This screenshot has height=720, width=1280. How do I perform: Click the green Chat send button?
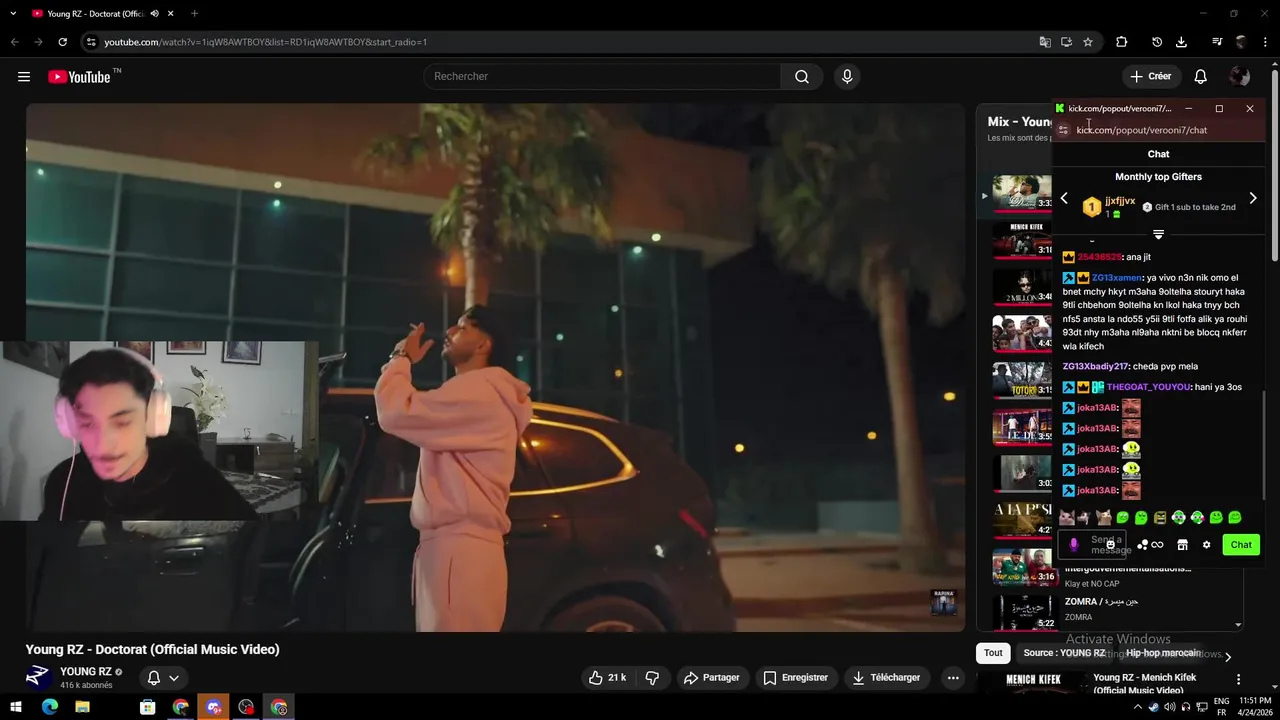click(1241, 545)
